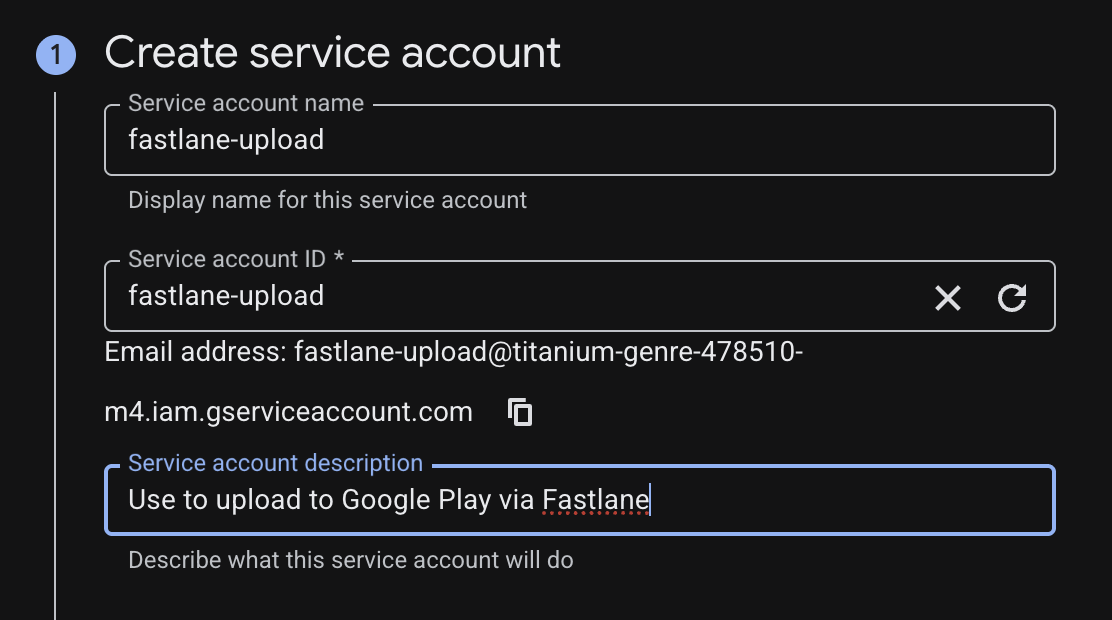Click the Service account description label
The width and height of the screenshot is (1112, 620).
[276, 464]
